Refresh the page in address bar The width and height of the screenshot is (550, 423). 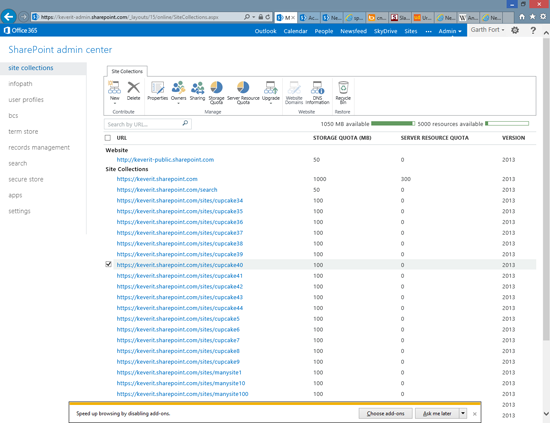click(268, 17)
